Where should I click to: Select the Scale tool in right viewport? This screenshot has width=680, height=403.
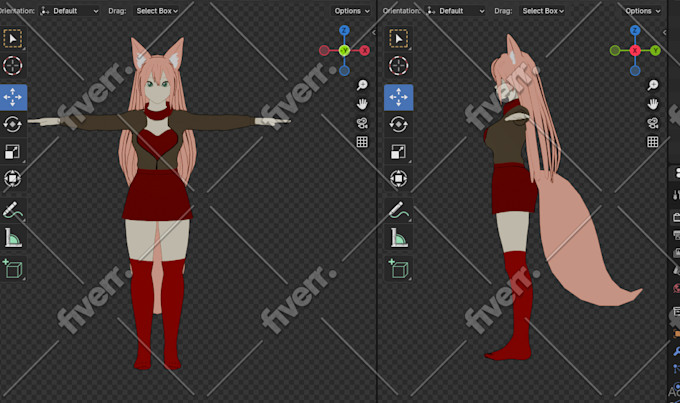pyautogui.click(x=399, y=152)
